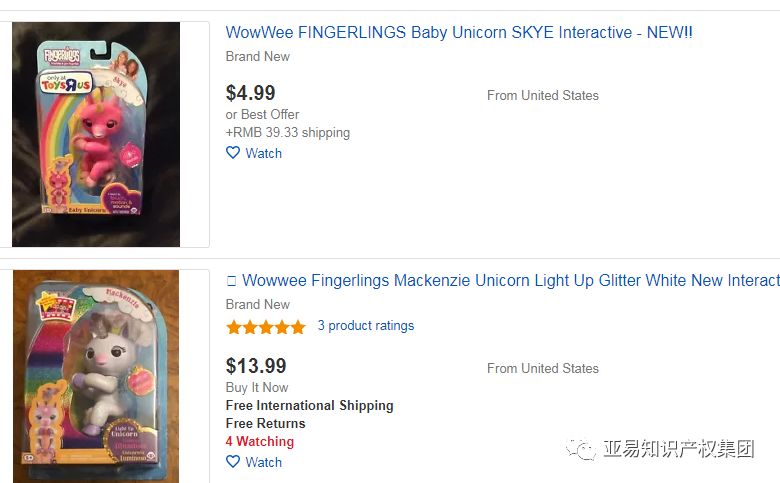
Task: Select the white Mackenzie unicorn product photo
Action: [x=96, y=376]
